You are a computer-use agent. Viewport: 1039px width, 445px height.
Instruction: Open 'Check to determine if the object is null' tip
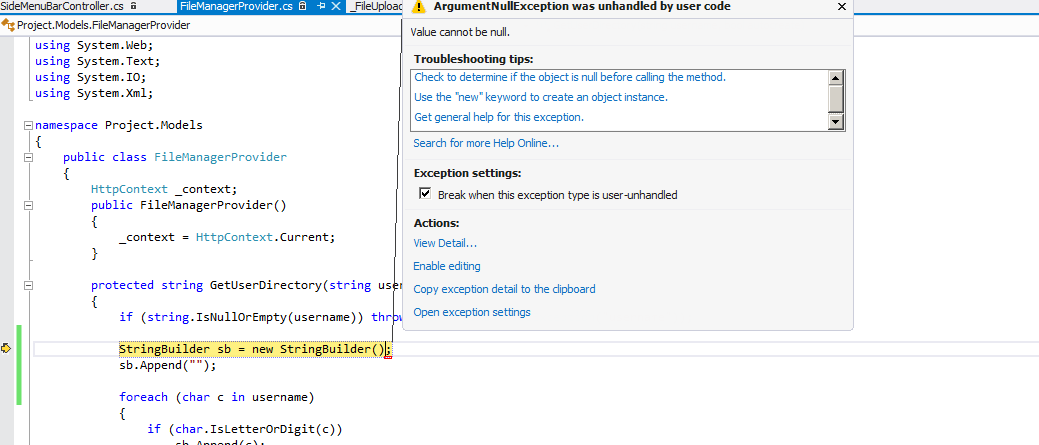point(570,77)
